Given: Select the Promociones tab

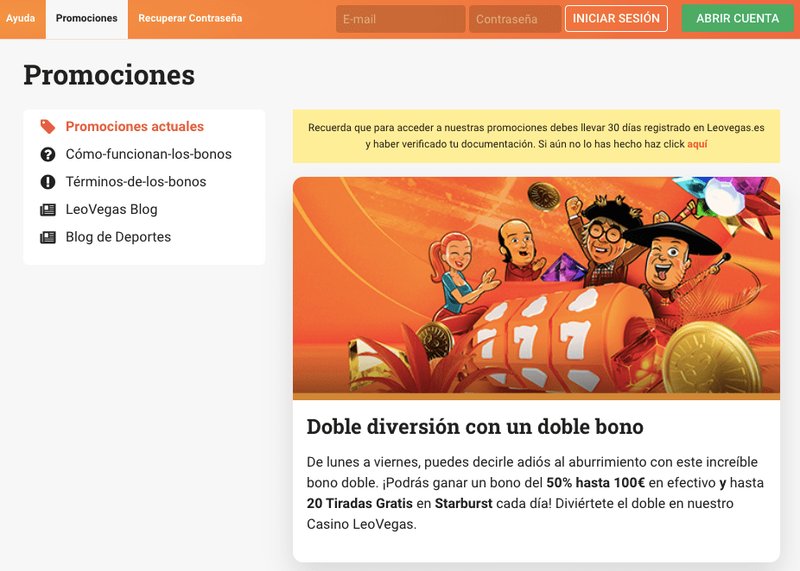Looking at the screenshot, I should [87, 18].
